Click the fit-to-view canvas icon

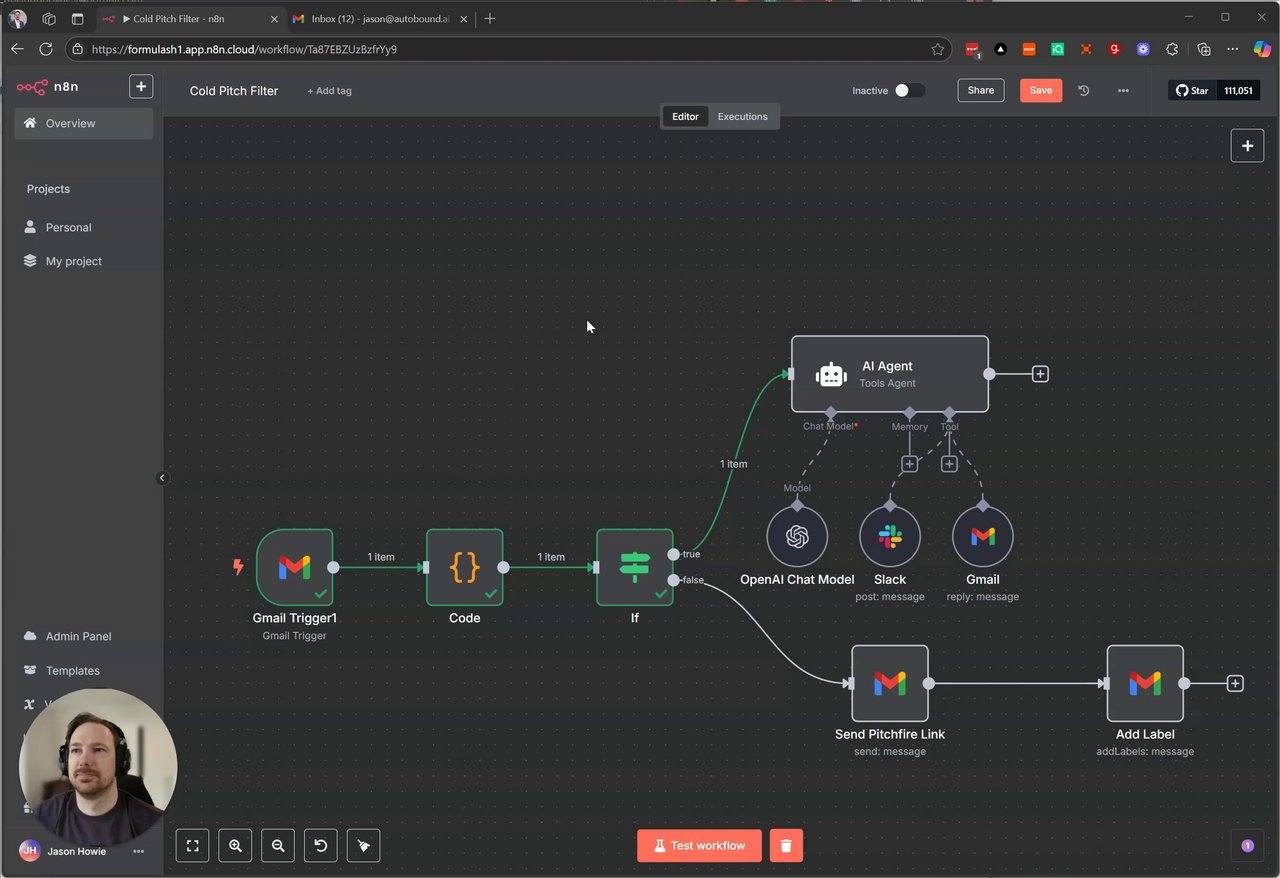(193, 846)
